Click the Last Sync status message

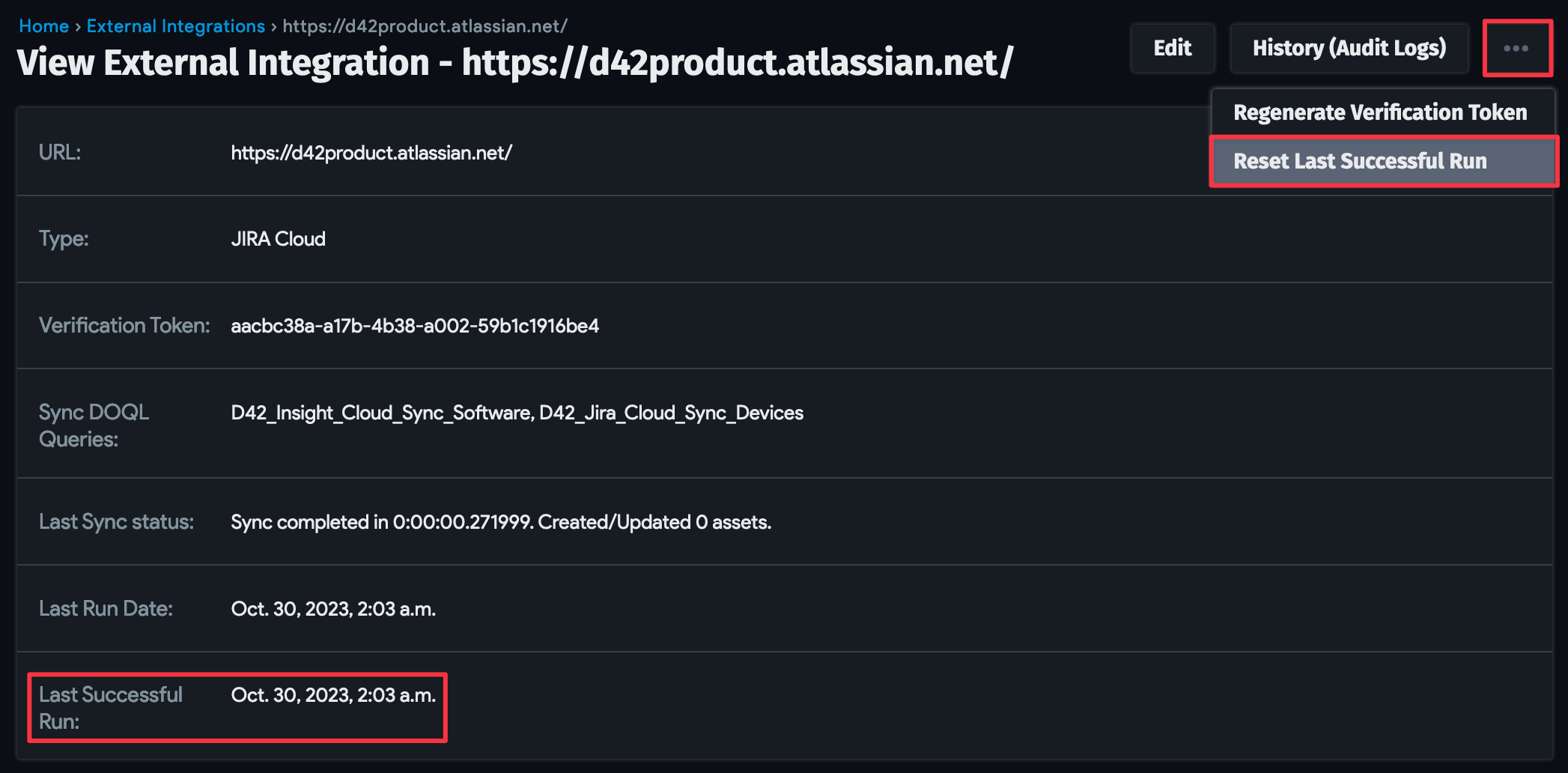coord(501,522)
